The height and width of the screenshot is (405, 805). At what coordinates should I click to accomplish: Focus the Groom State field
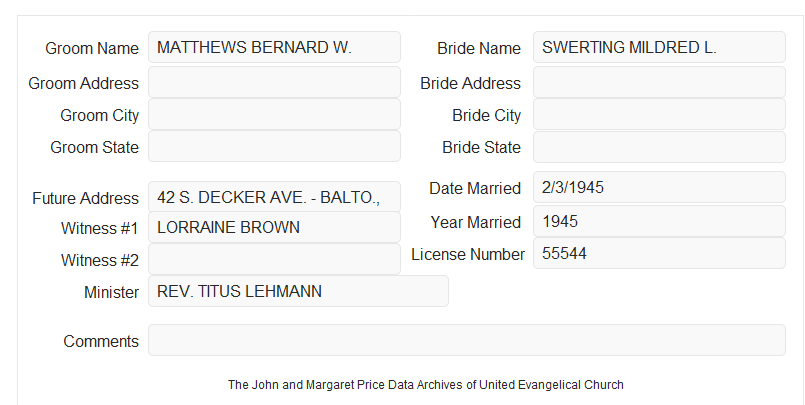point(274,146)
